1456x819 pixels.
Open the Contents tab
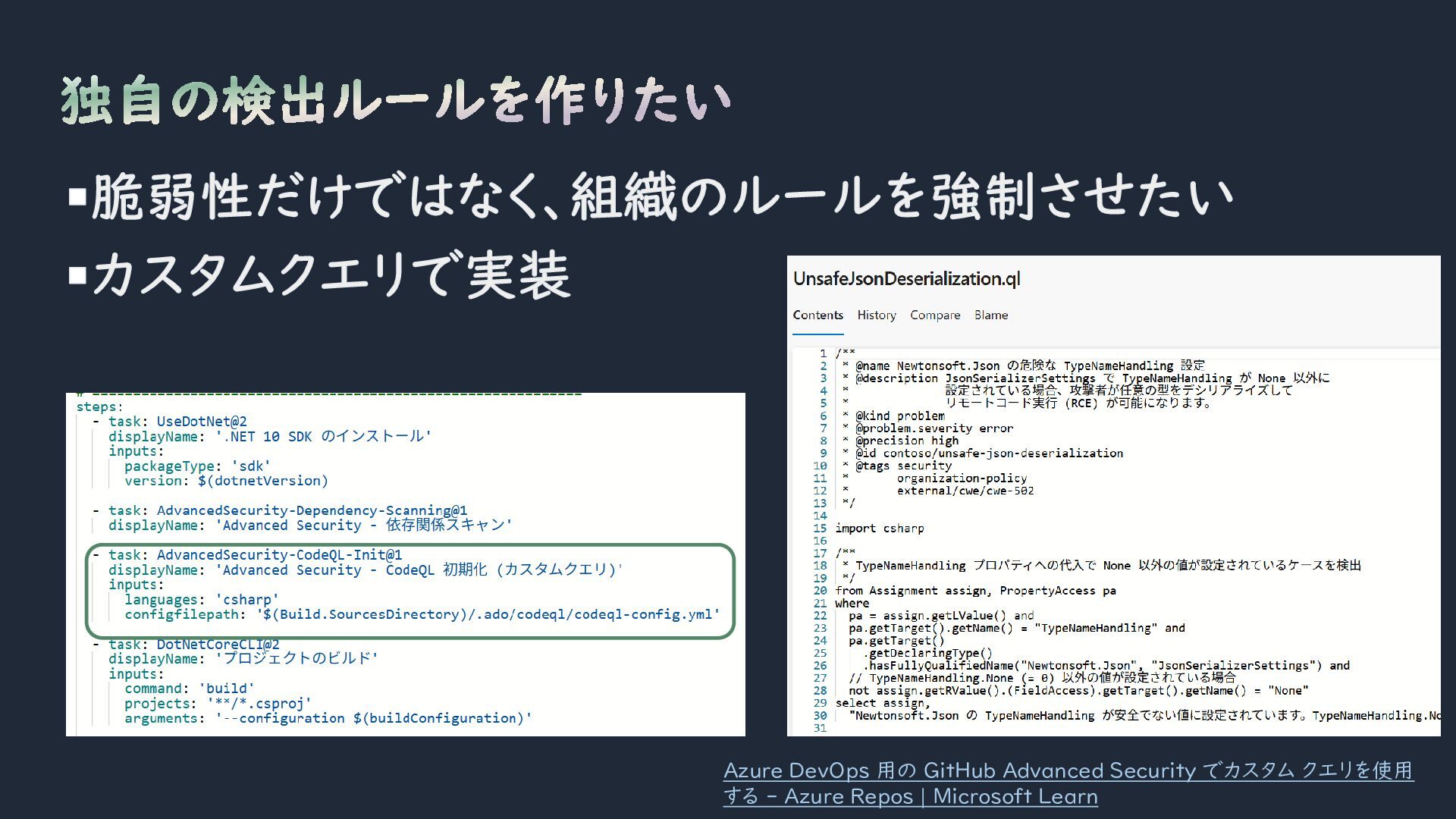[817, 315]
